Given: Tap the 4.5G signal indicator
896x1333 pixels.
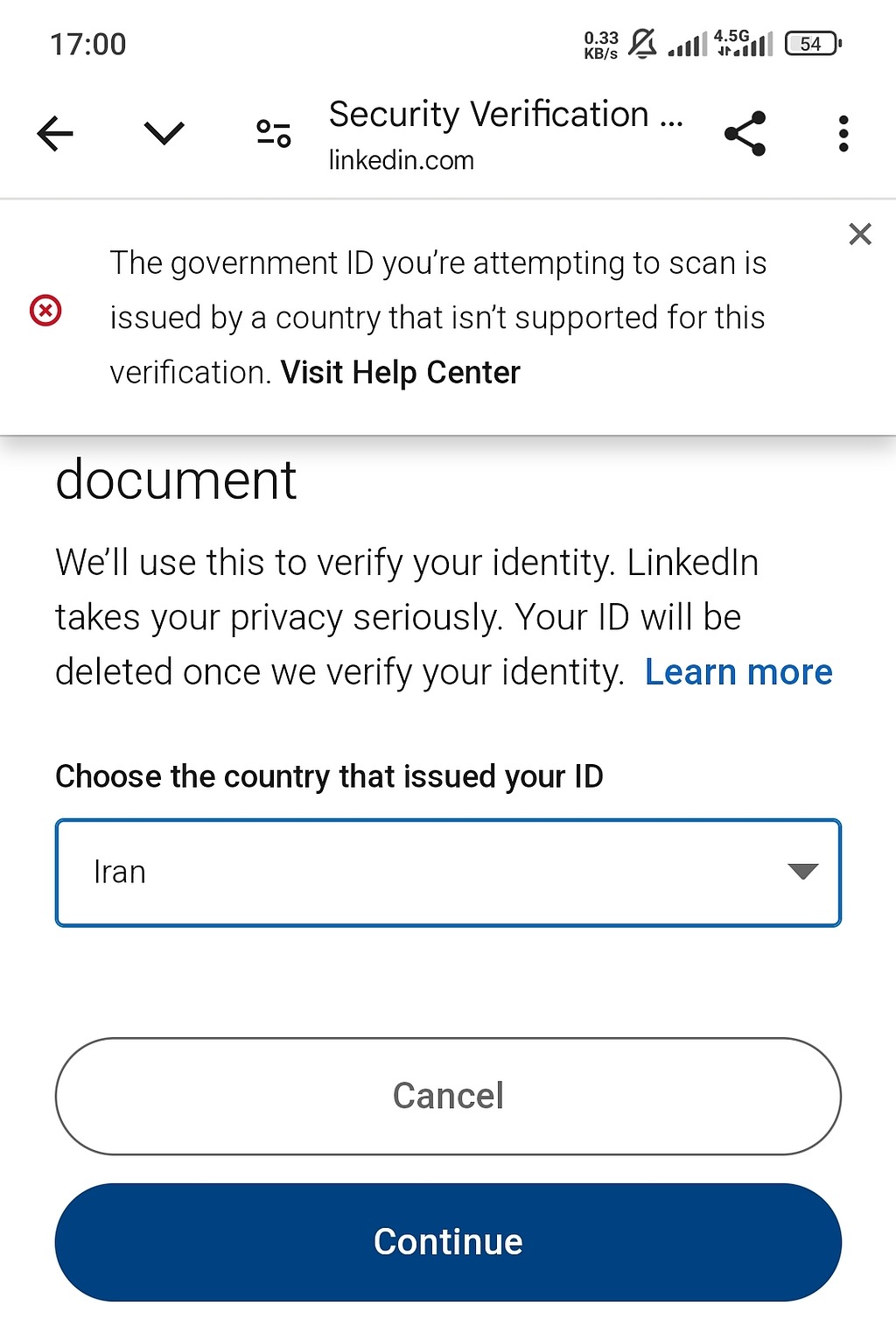Looking at the screenshot, I should coord(745,43).
